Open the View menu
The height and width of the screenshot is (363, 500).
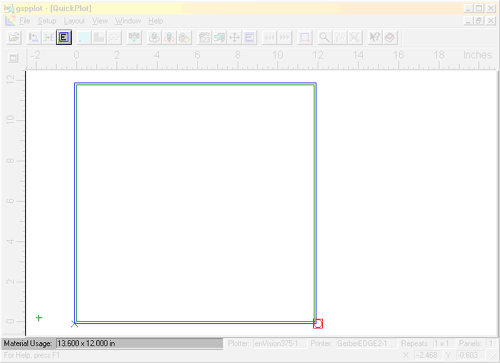pos(100,21)
